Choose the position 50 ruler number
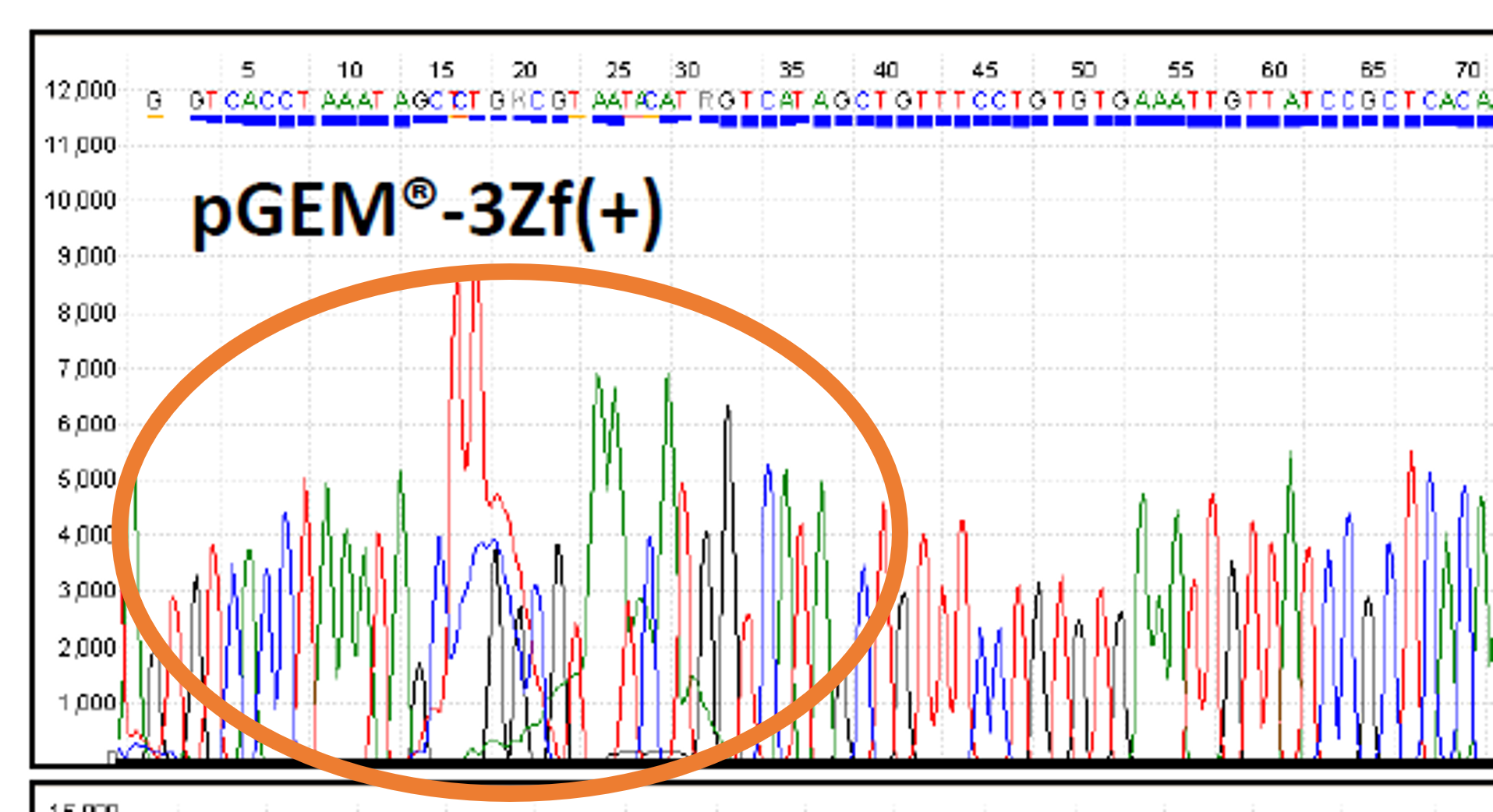 [x=1083, y=70]
